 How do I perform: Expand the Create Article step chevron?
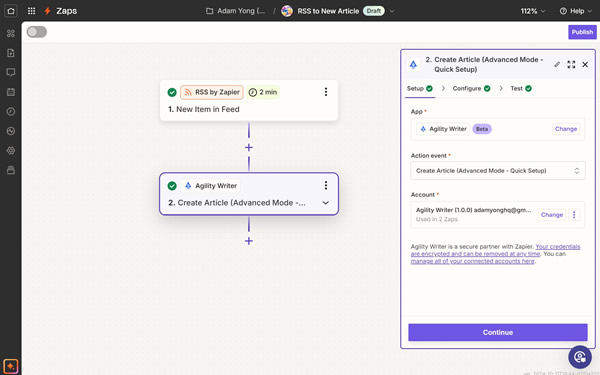pyautogui.click(x=326, y=203)
